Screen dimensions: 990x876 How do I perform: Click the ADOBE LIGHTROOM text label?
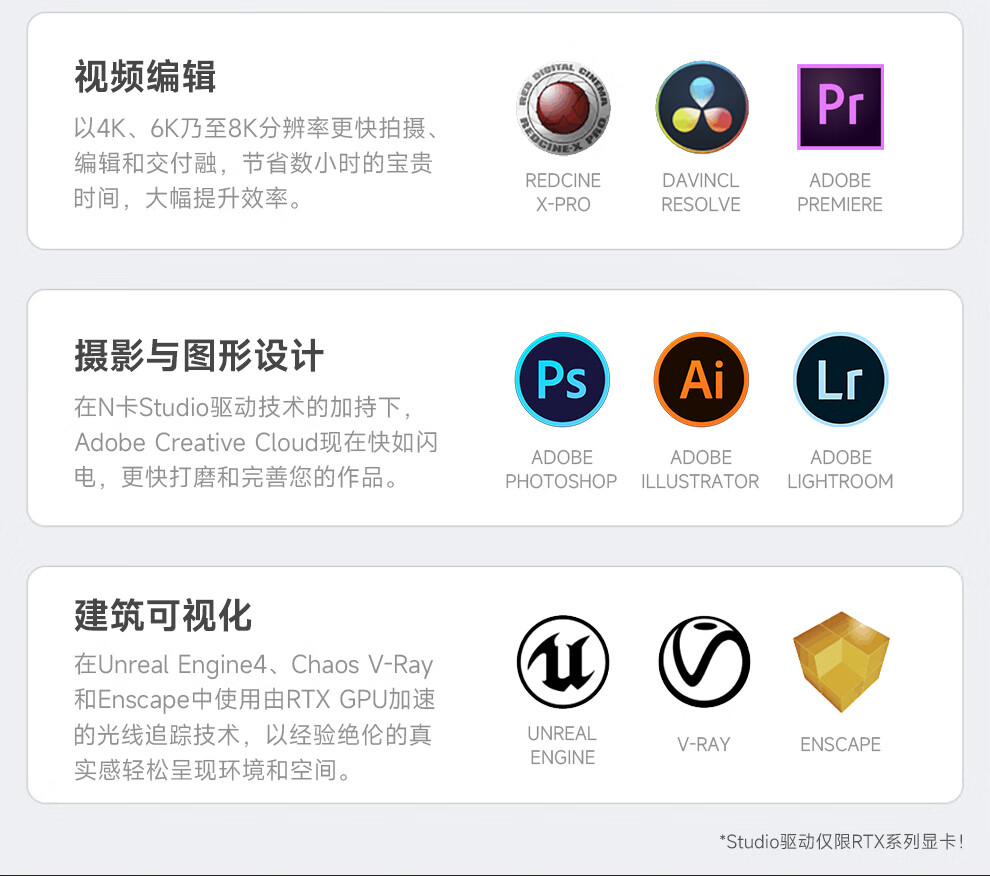pyautogui.click(x=840, y=469)
